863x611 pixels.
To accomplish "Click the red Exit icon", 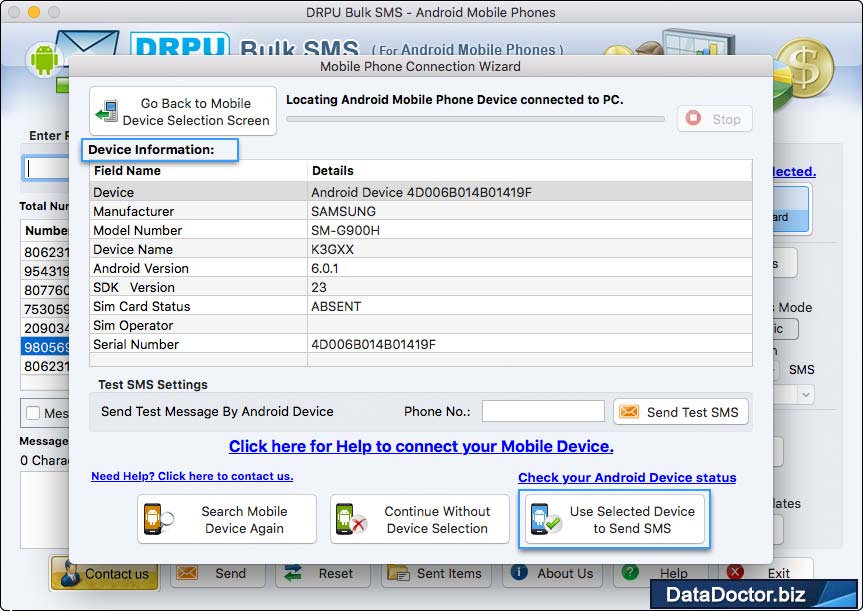I will [x=735, y=572].
